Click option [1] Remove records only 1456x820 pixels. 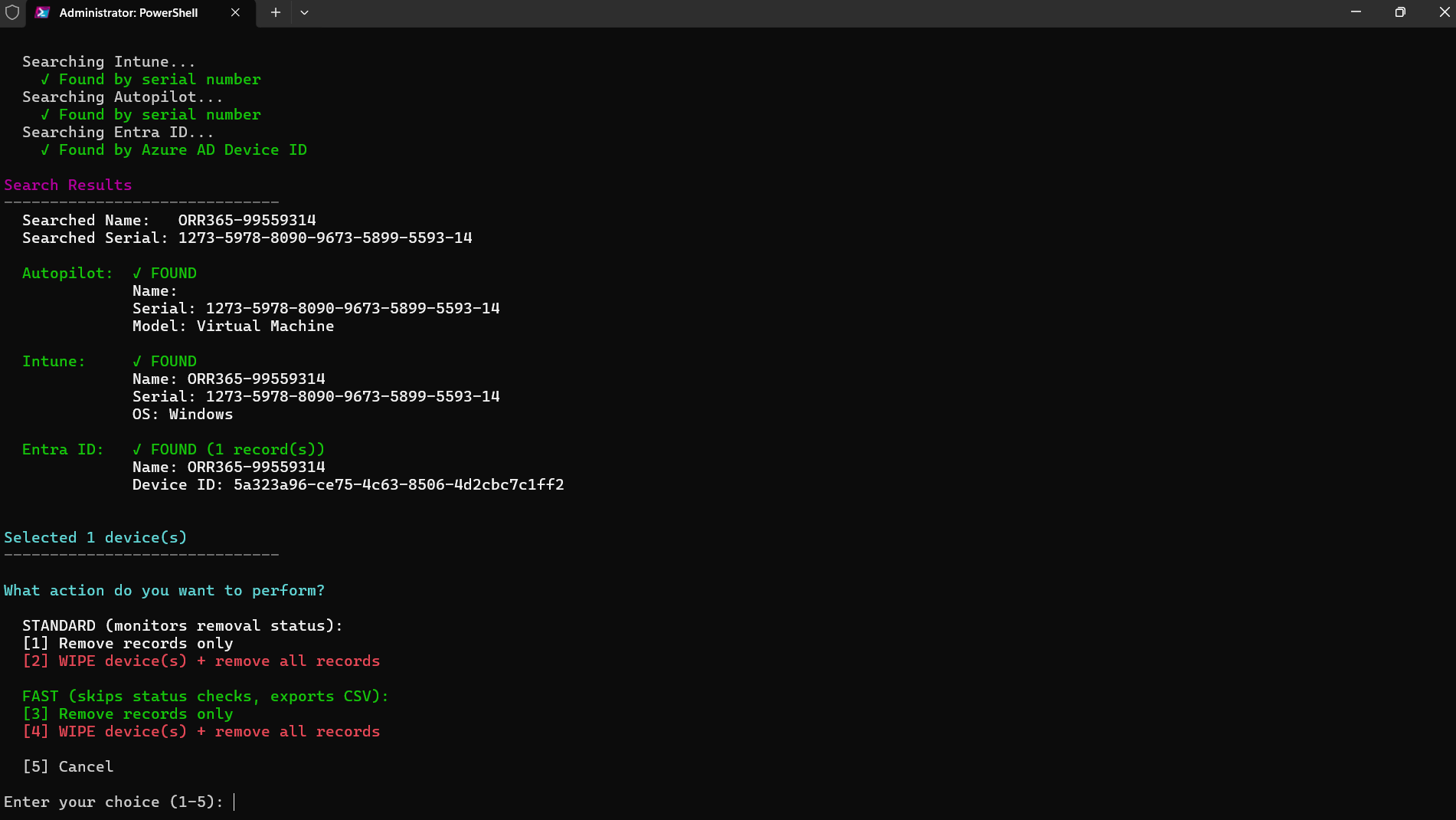(x=127, y=643)
